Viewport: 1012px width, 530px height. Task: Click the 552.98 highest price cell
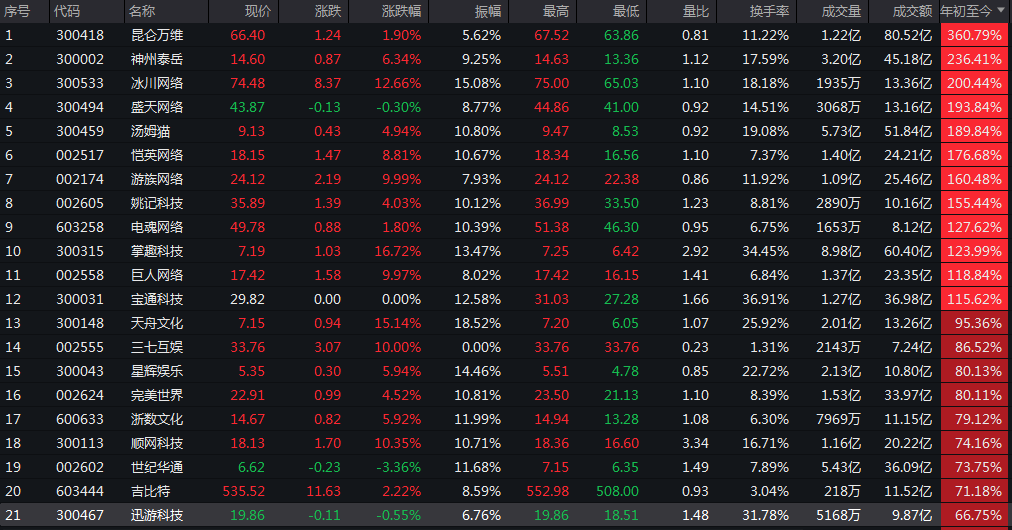(x=548, y=491)
